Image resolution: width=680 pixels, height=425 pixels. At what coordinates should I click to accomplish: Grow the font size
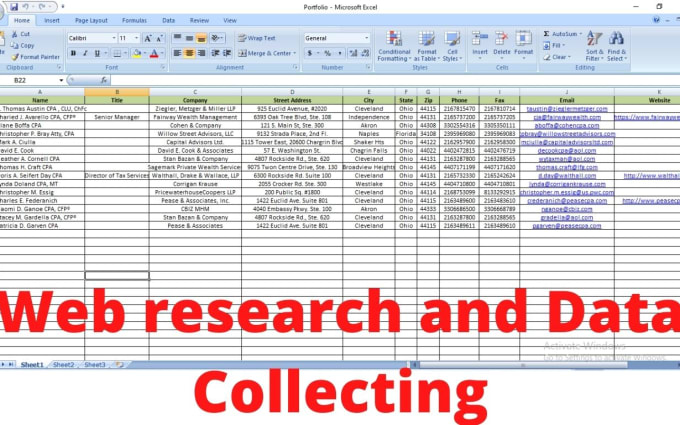pyautogui.click(x=148, y=39)
